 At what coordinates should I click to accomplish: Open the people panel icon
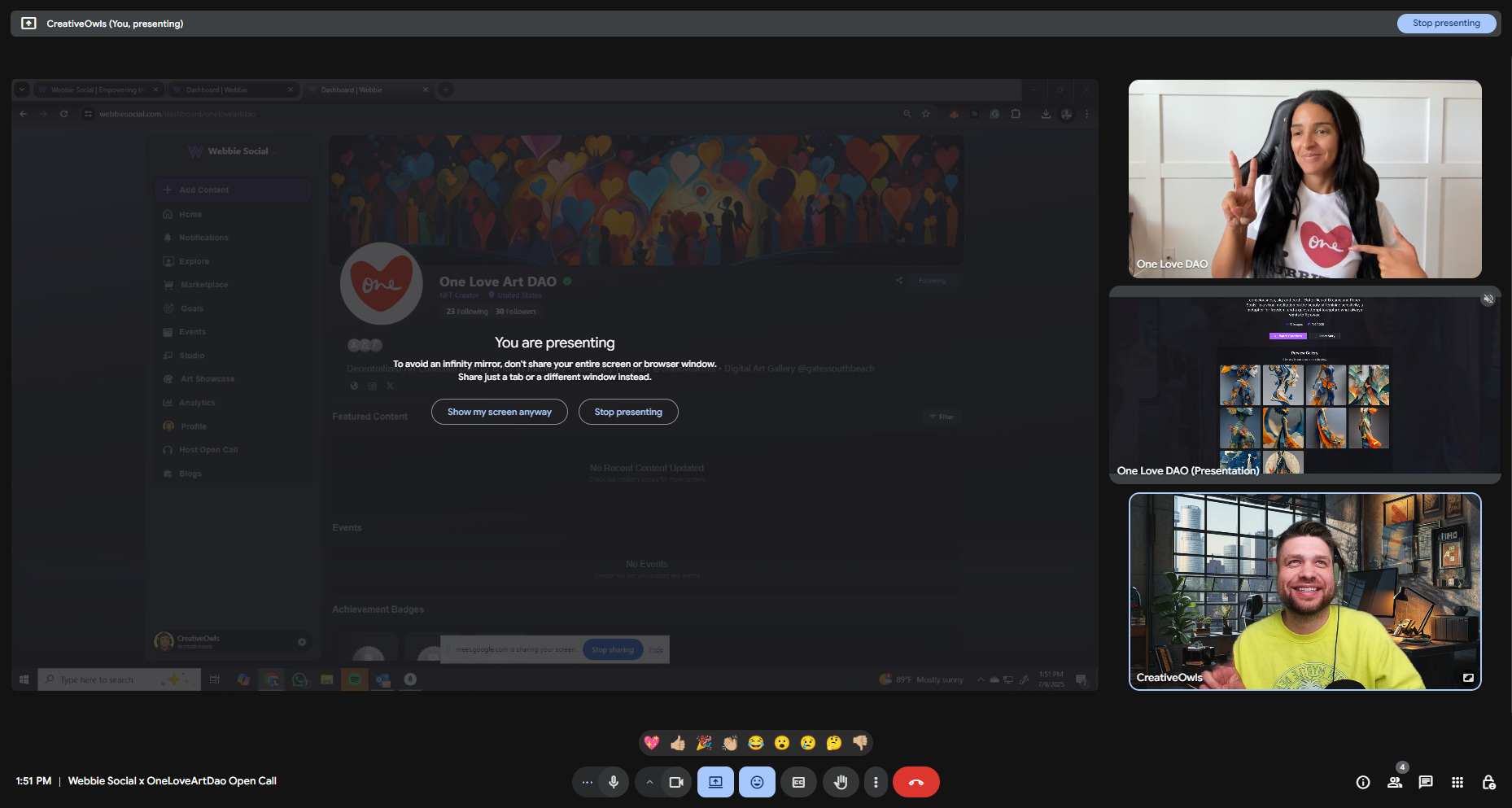(x=1395, y=782)
